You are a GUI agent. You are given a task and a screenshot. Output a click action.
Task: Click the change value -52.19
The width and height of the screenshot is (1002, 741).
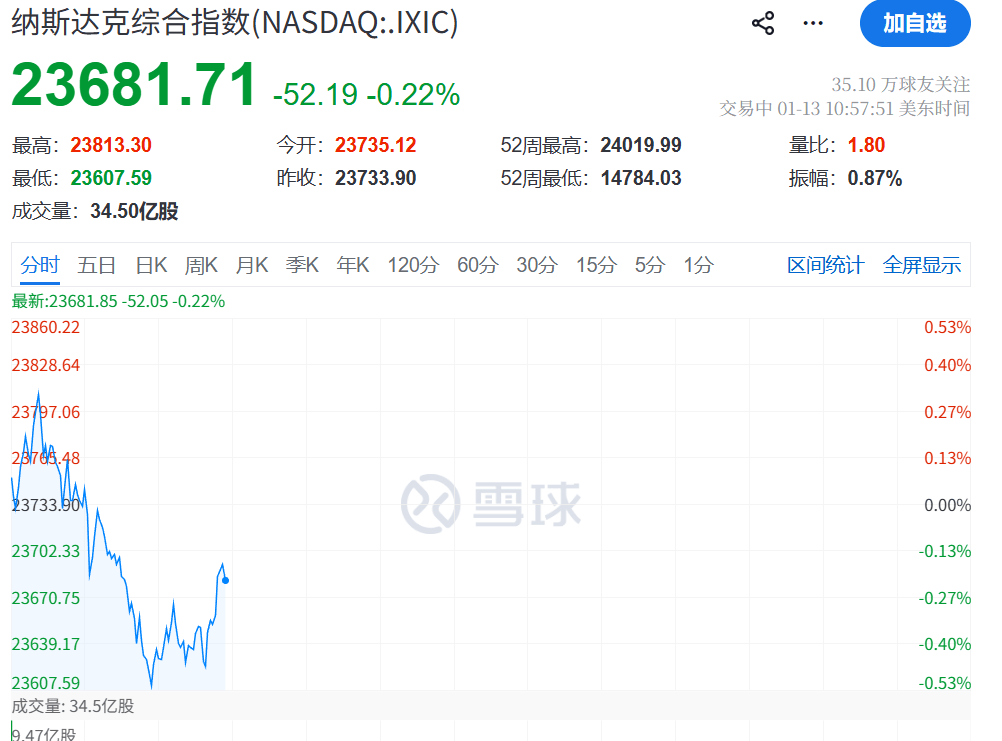click(315, 95)
